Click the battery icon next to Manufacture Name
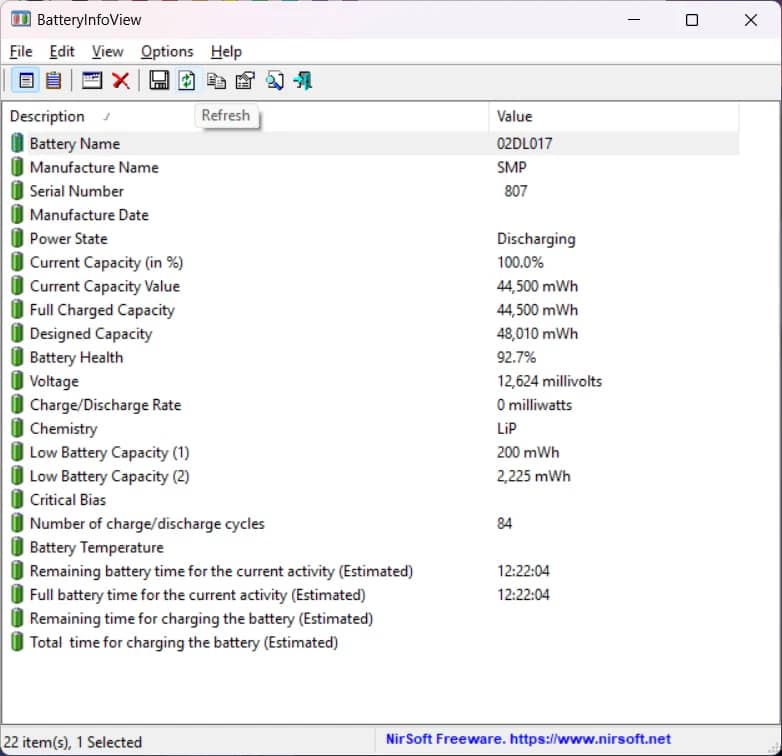Viewport: 782px width, 756px height. (17, 167)
